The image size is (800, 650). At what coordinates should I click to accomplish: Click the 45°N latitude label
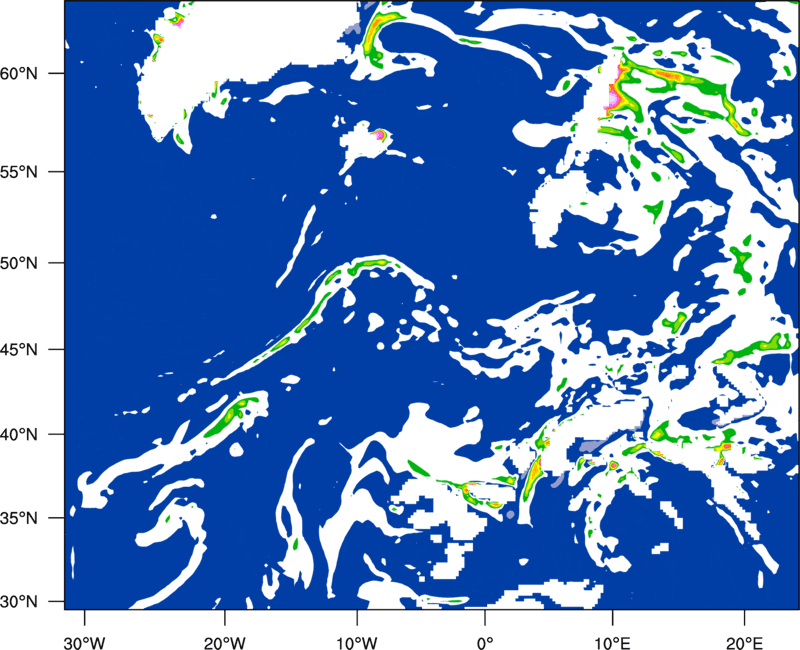(19, 349)
